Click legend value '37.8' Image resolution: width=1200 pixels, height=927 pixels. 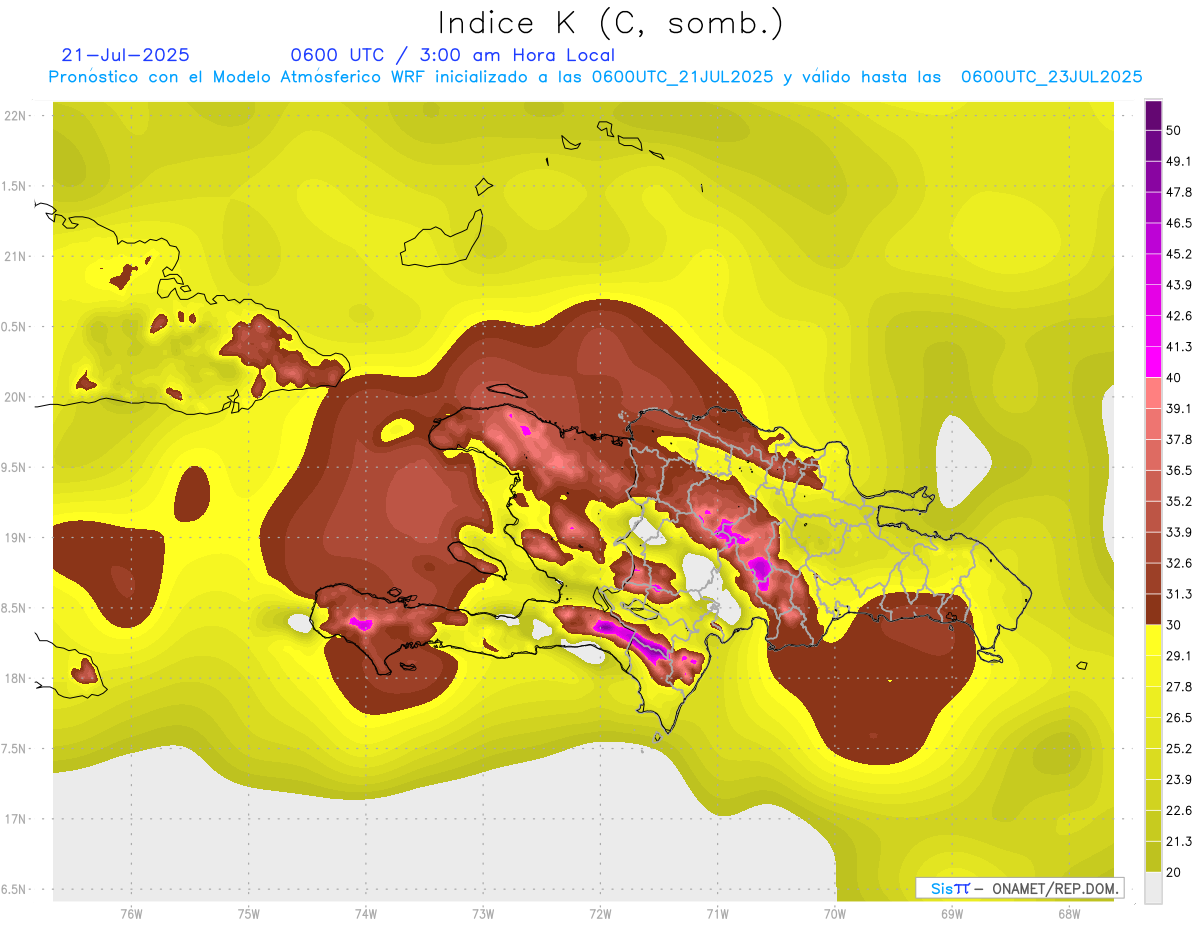[1178, 439]
